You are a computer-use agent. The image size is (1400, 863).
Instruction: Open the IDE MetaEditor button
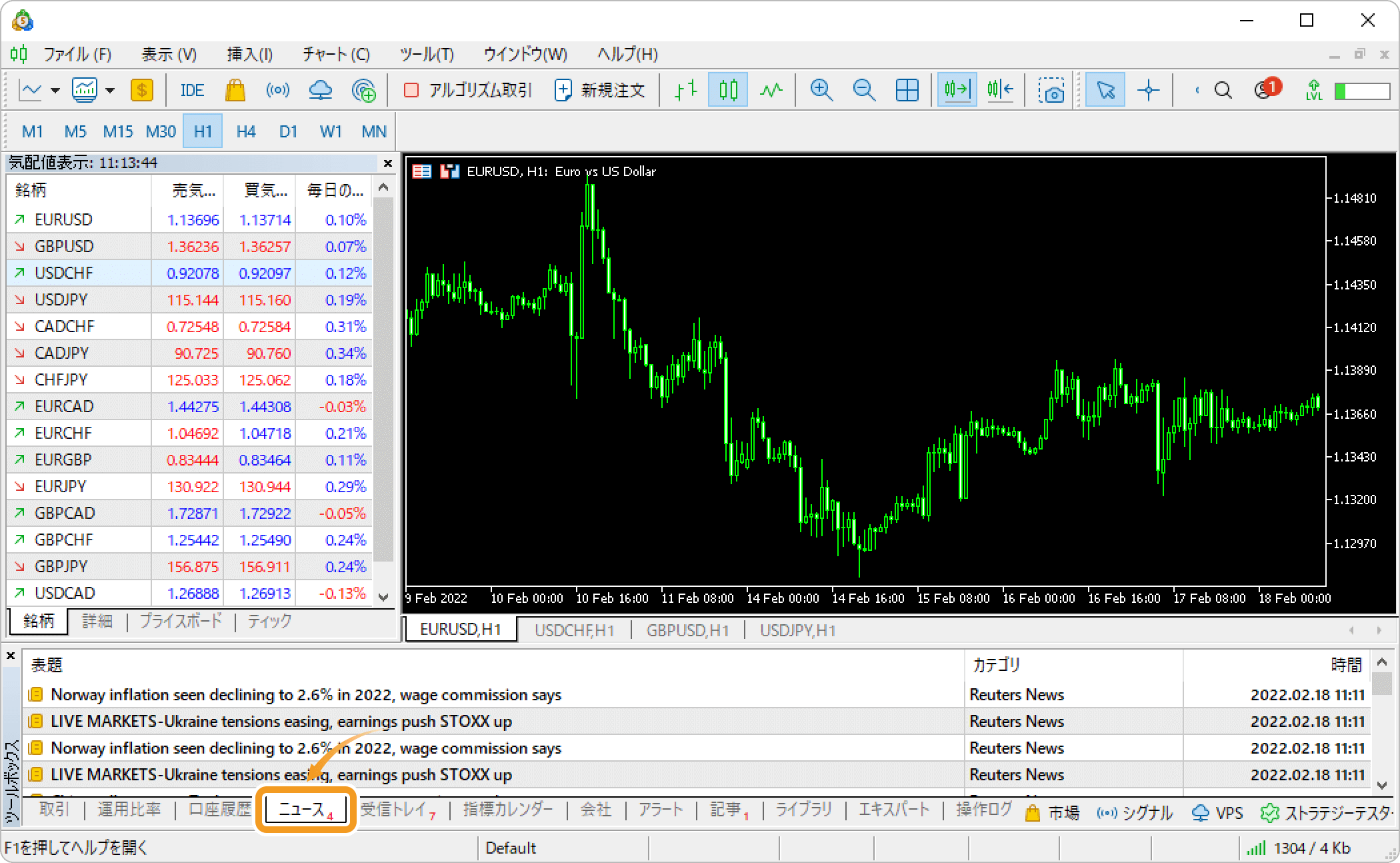pos(192,90)
